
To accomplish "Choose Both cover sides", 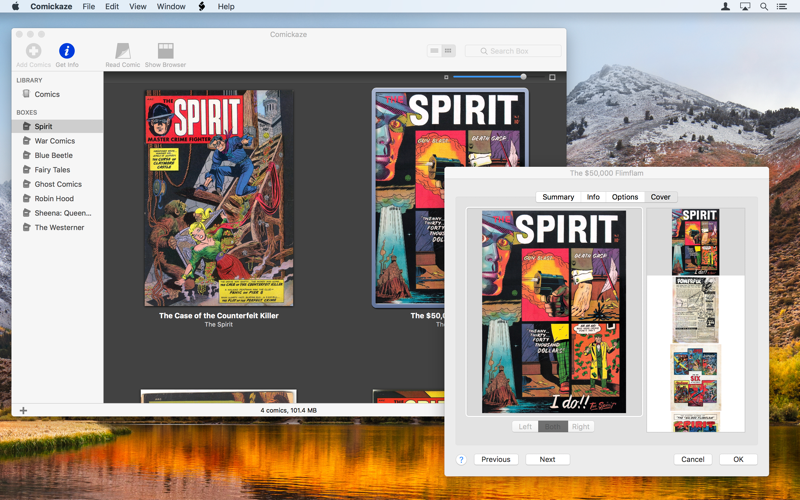I will [x=553, y=427].
